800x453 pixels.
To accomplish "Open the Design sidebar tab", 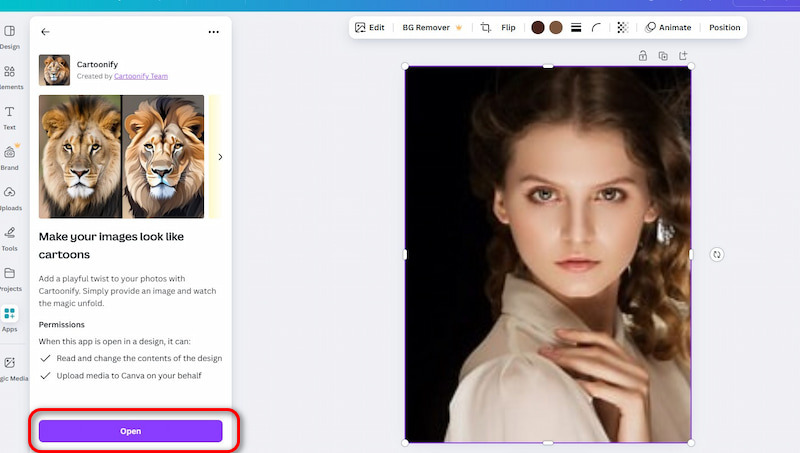I will coord(10,37).
